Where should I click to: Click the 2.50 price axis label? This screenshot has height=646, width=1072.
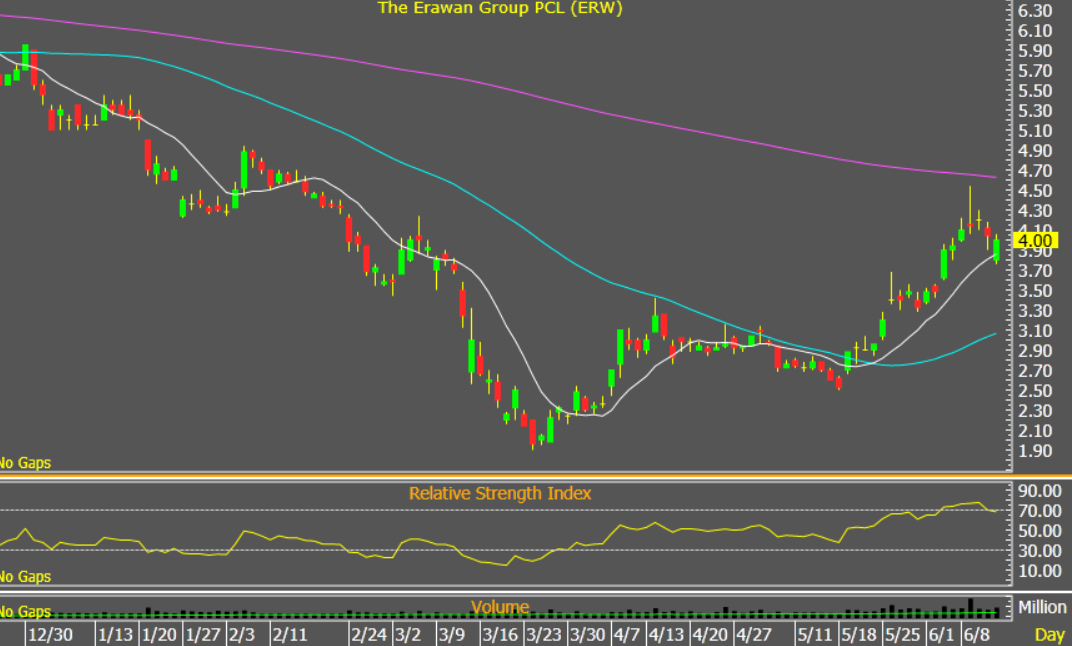(x=1035, y=391)
